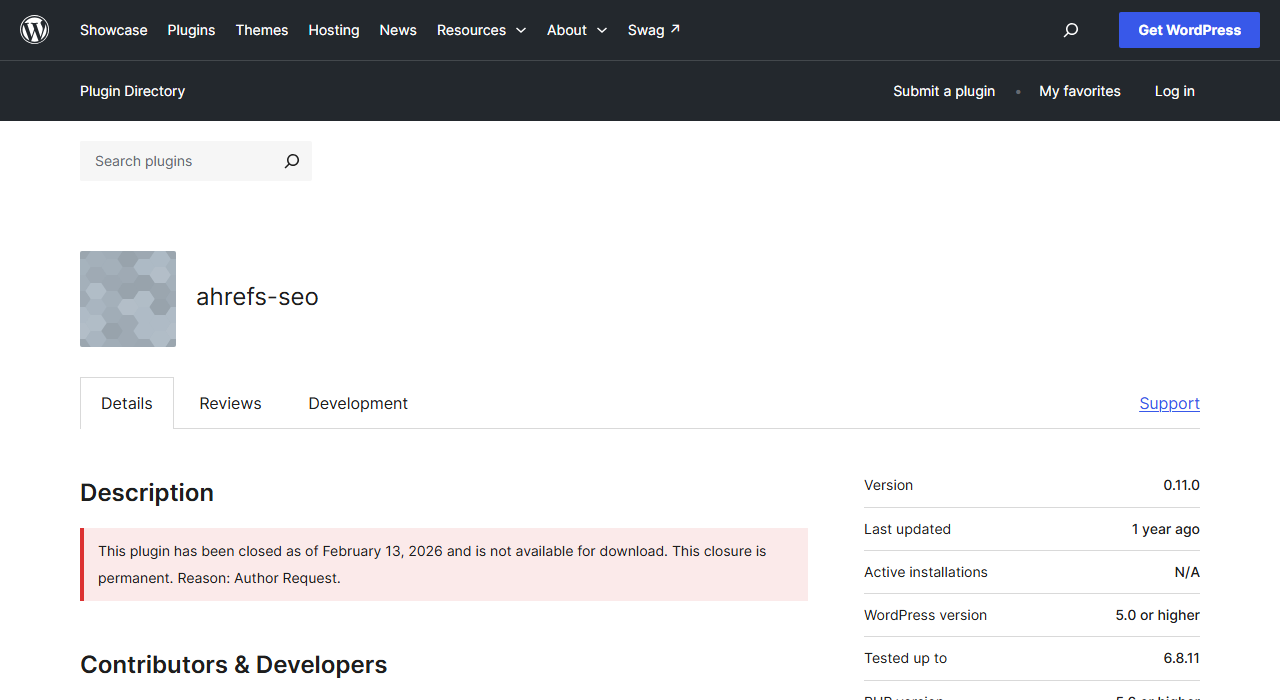This screenshot has width=1280, height=700.
Task: Expand the Resources dropdown menu
Action: click(x=481, y=30)
